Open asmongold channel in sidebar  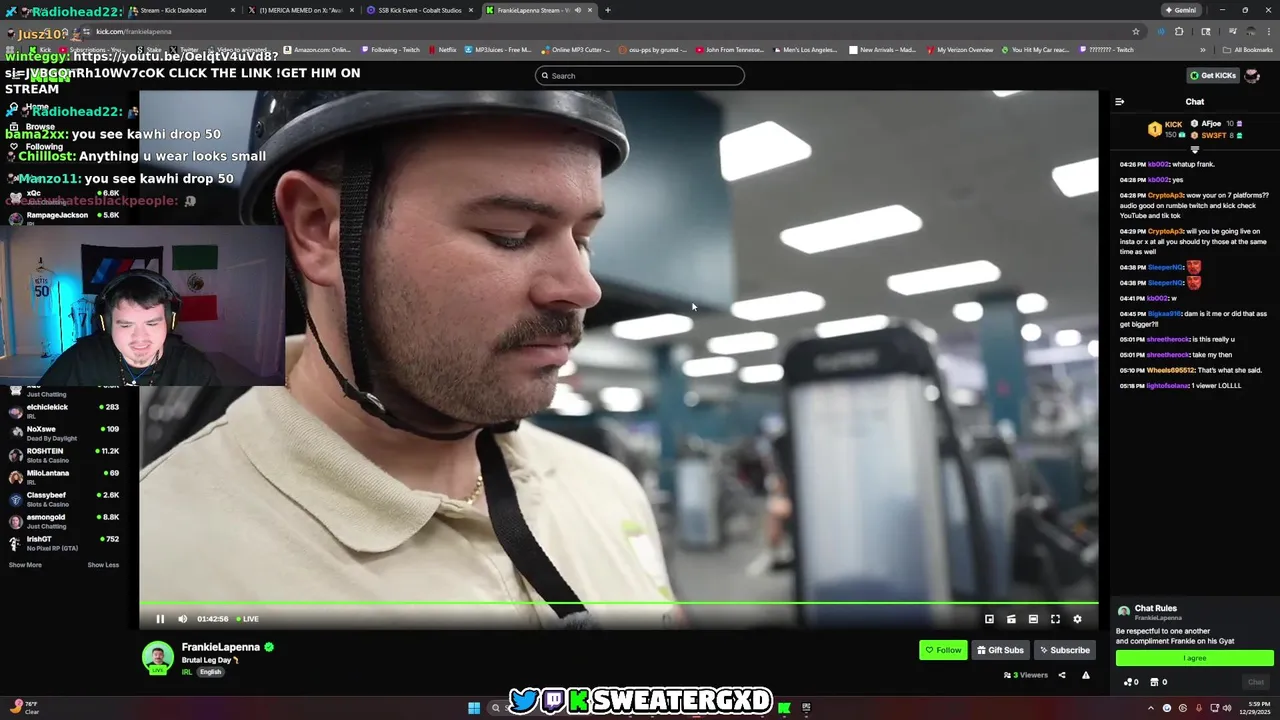click(64, 520)
